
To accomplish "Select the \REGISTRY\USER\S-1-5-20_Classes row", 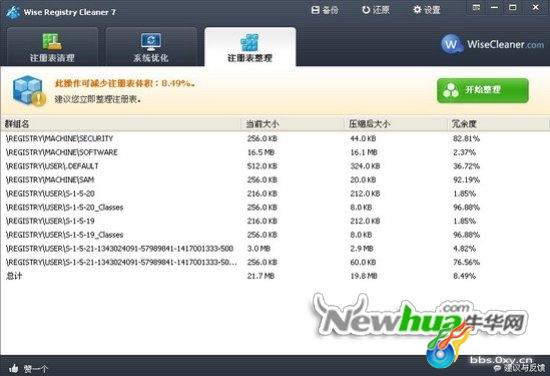I will [275, 207].
